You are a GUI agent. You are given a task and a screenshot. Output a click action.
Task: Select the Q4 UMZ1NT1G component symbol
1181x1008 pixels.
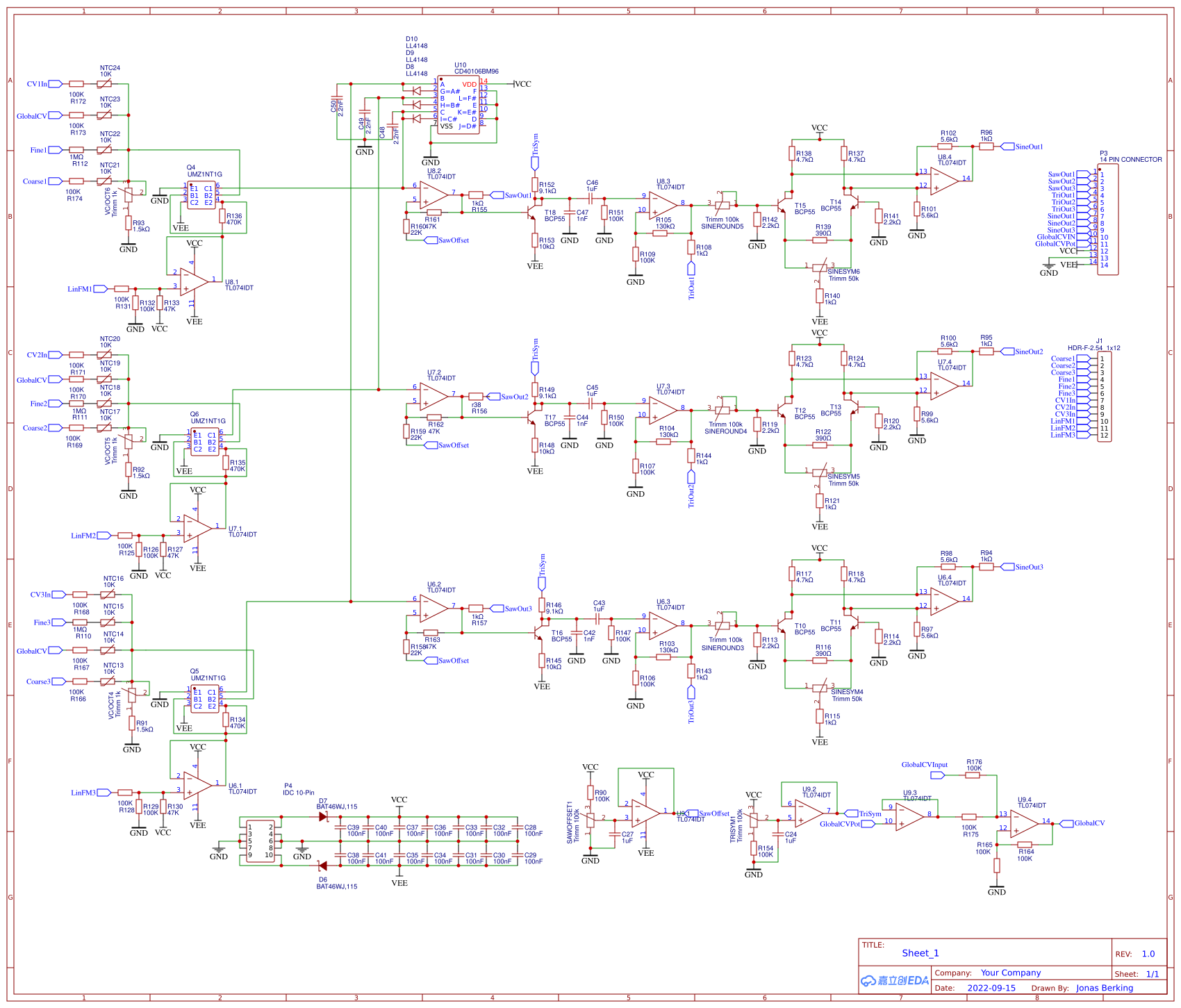[x=201, y=195]
